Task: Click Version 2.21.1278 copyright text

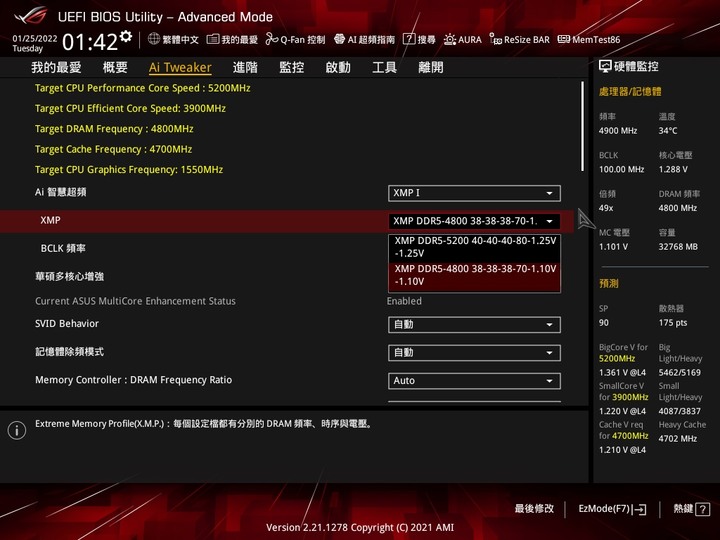Action: click(360, 528)
